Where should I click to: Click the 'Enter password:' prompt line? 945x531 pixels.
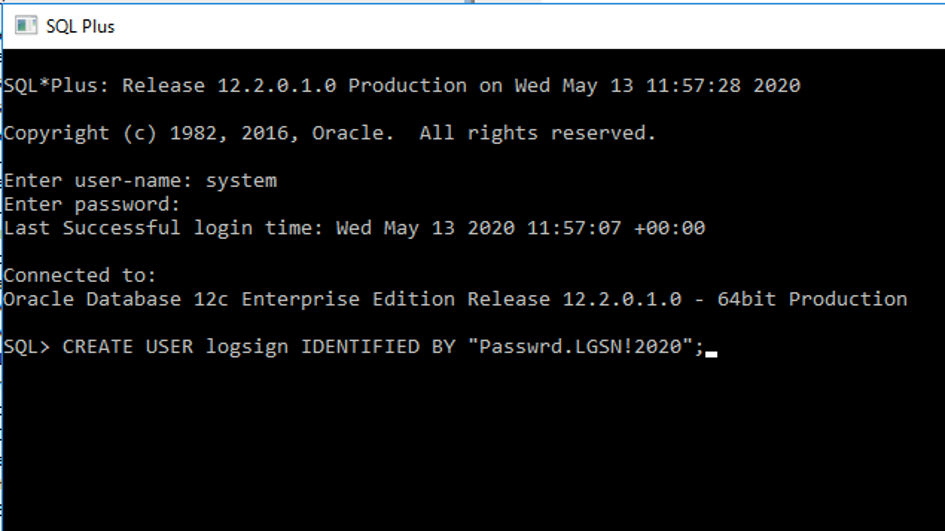point(92,204)
